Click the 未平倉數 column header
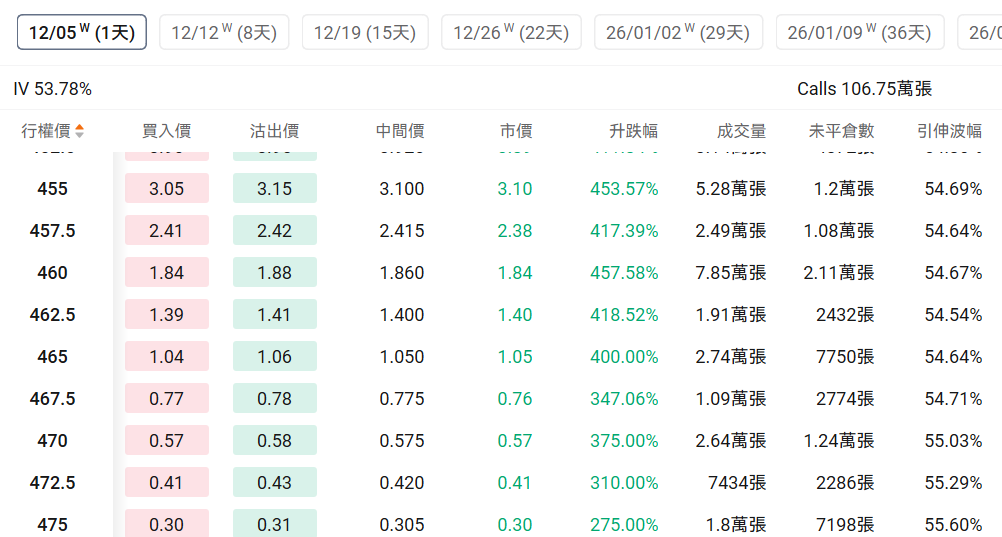Viewport: 1002px width, 537px height. pos(841,131)
